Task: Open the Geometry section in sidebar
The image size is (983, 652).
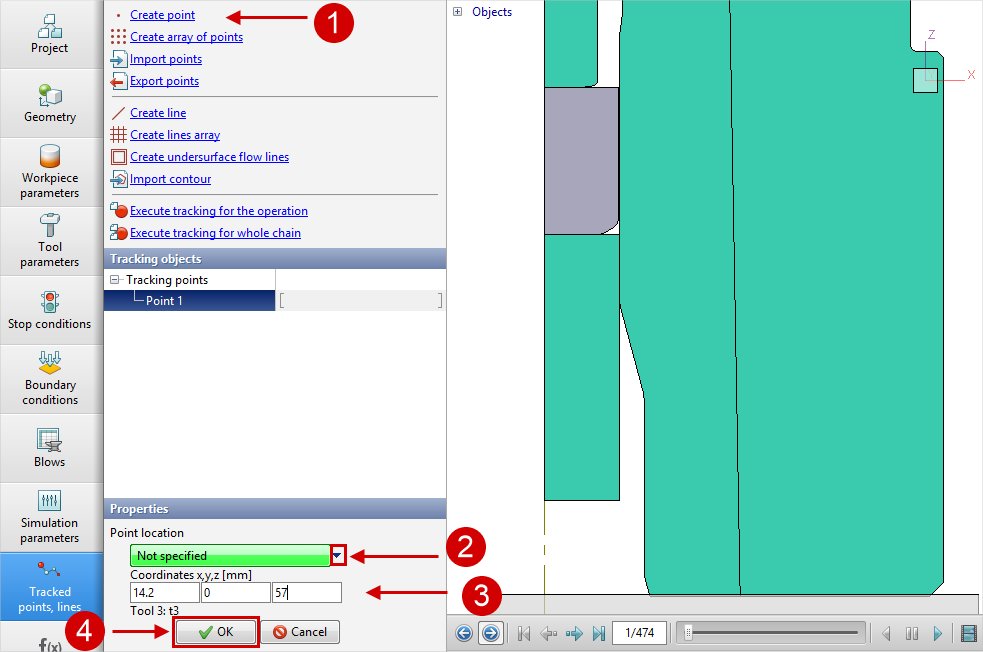Action: tap(50, 103)
